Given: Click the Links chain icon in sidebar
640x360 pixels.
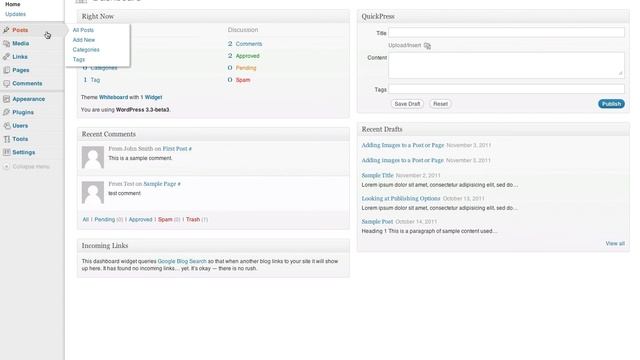Looking at the screenshot, I should [x=6, y=57].
